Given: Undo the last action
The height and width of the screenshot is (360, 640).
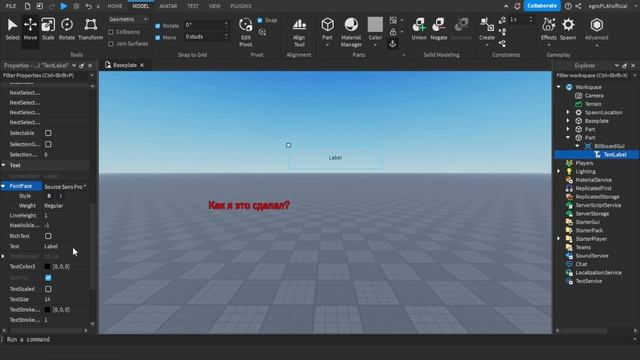Looking at the screenshot, I should pos(89,6).
